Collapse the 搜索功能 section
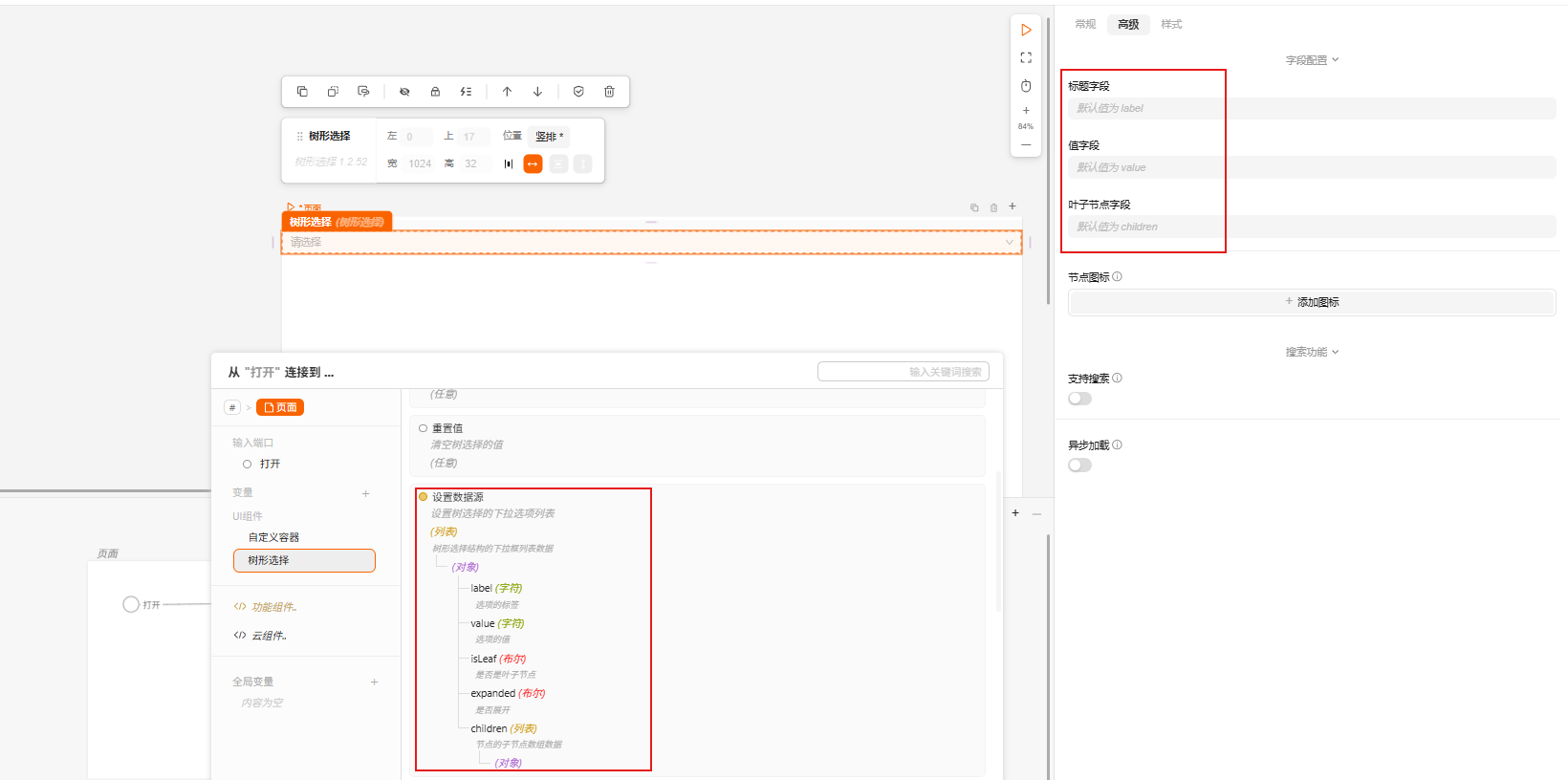 1312,352
